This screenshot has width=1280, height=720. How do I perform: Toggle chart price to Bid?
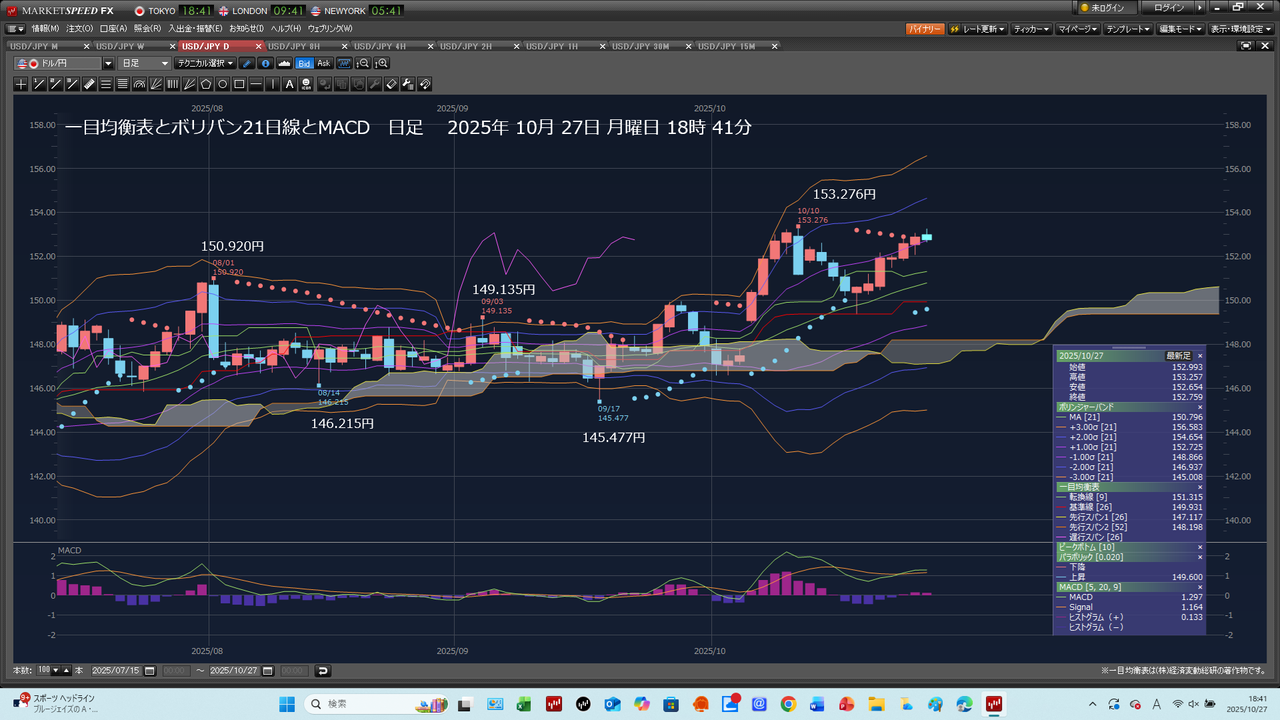pyautogui.click(x=304, y=63)
